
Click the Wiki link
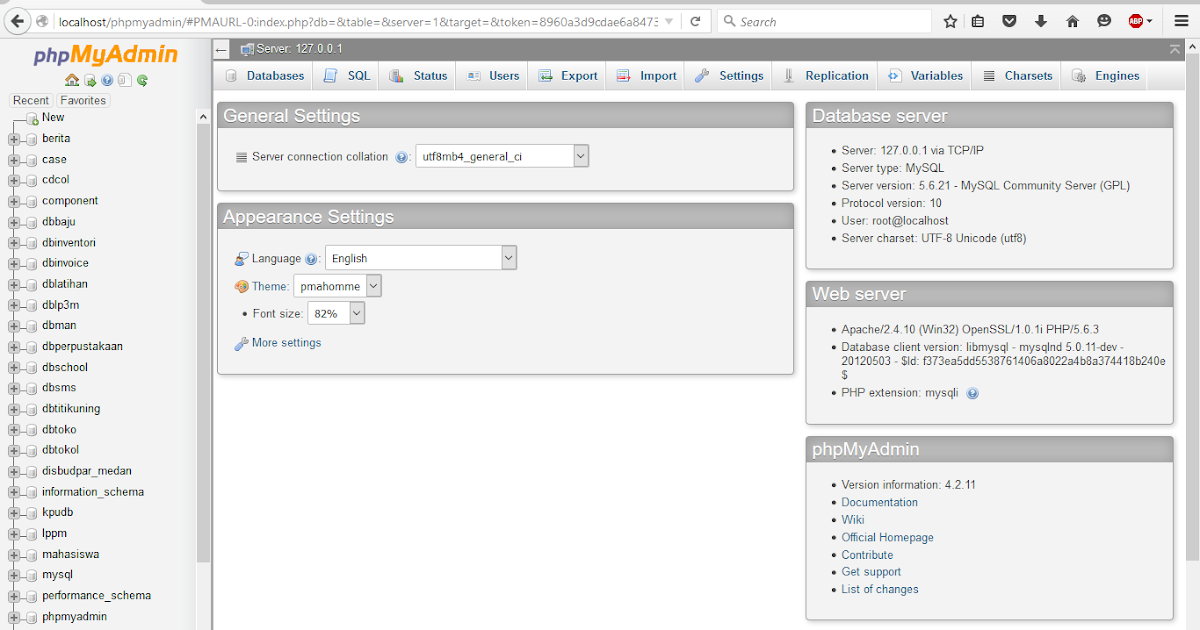click(852, 520)
